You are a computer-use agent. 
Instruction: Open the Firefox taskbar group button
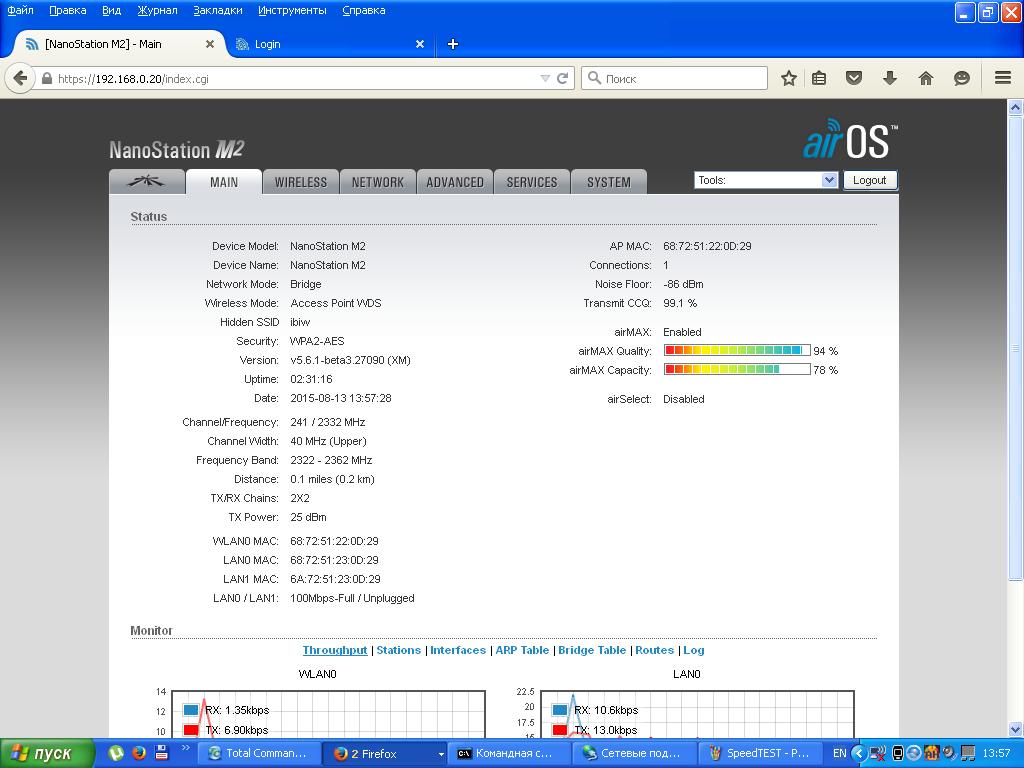pyautogui.click(x=385, y=754)
